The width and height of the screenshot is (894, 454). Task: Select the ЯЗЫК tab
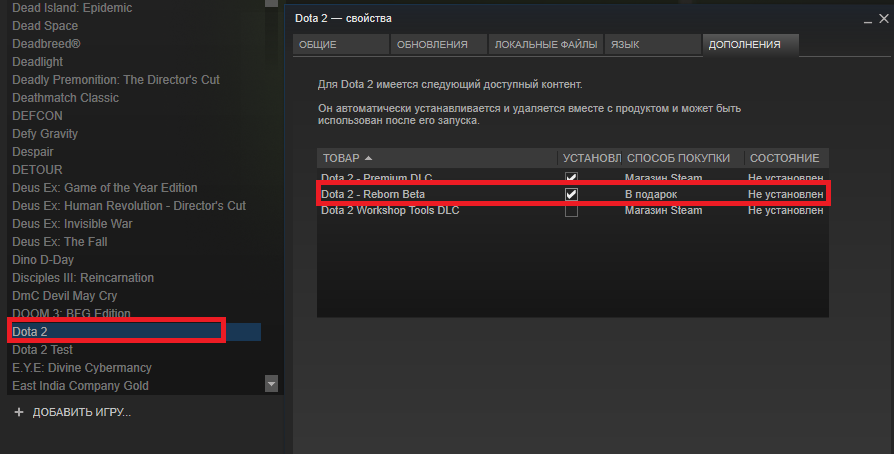tap(652, 44)
